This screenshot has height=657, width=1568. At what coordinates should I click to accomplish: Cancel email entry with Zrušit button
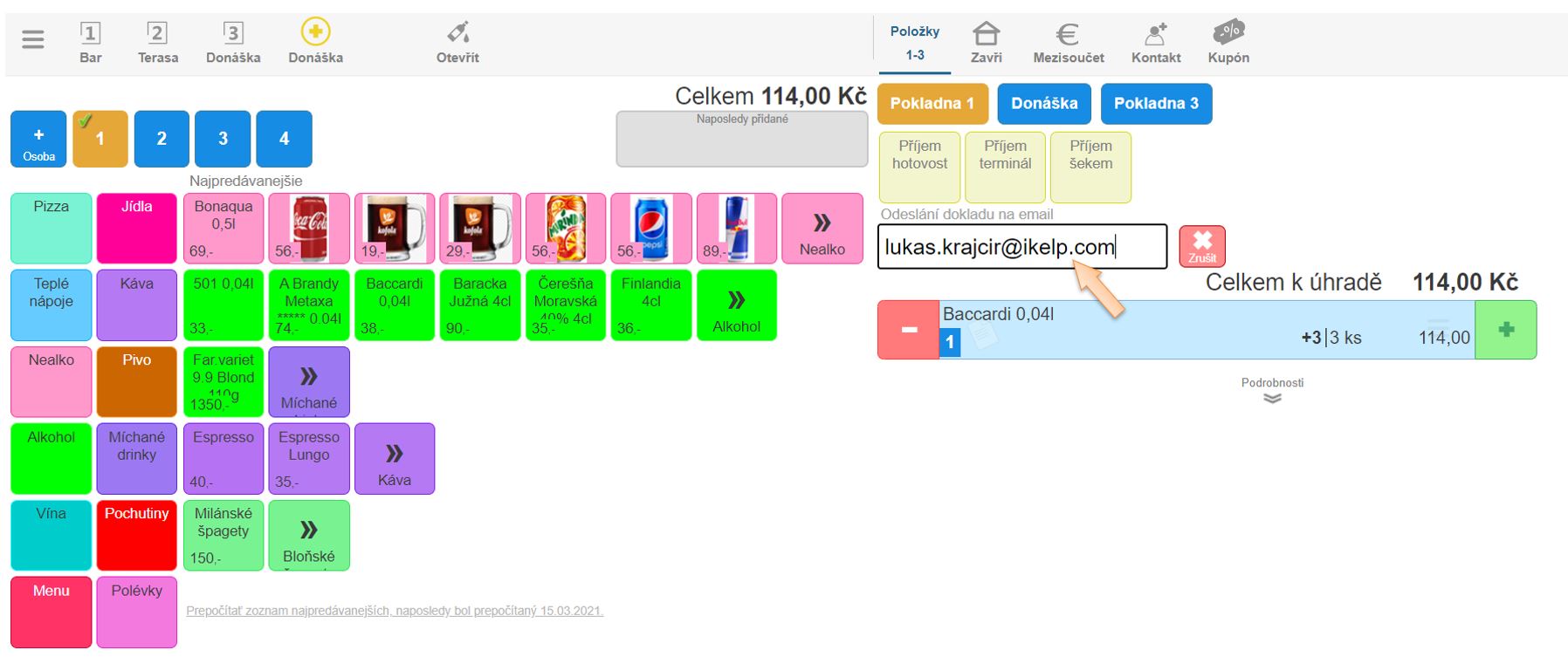(1201, 246)
